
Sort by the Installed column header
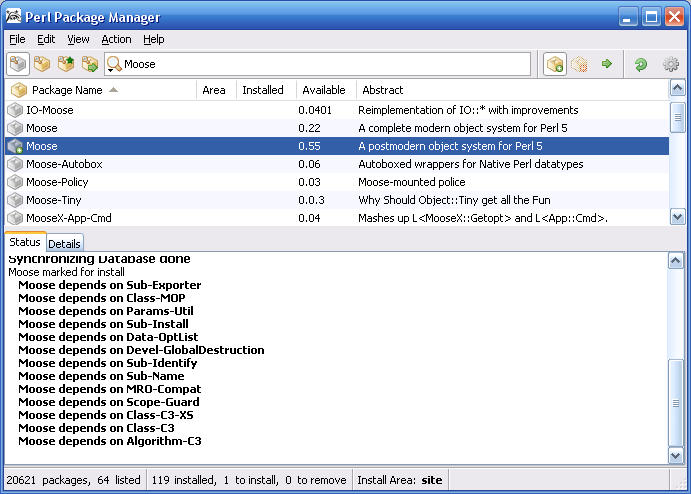tap(266, 90)
